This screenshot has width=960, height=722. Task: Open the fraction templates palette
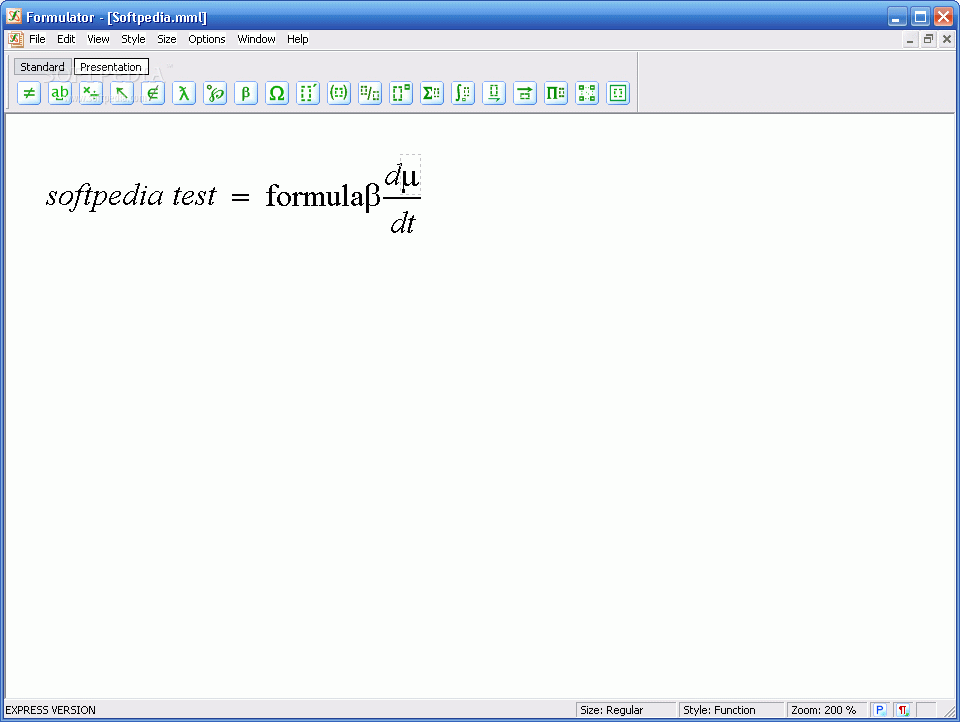[370, 93]
